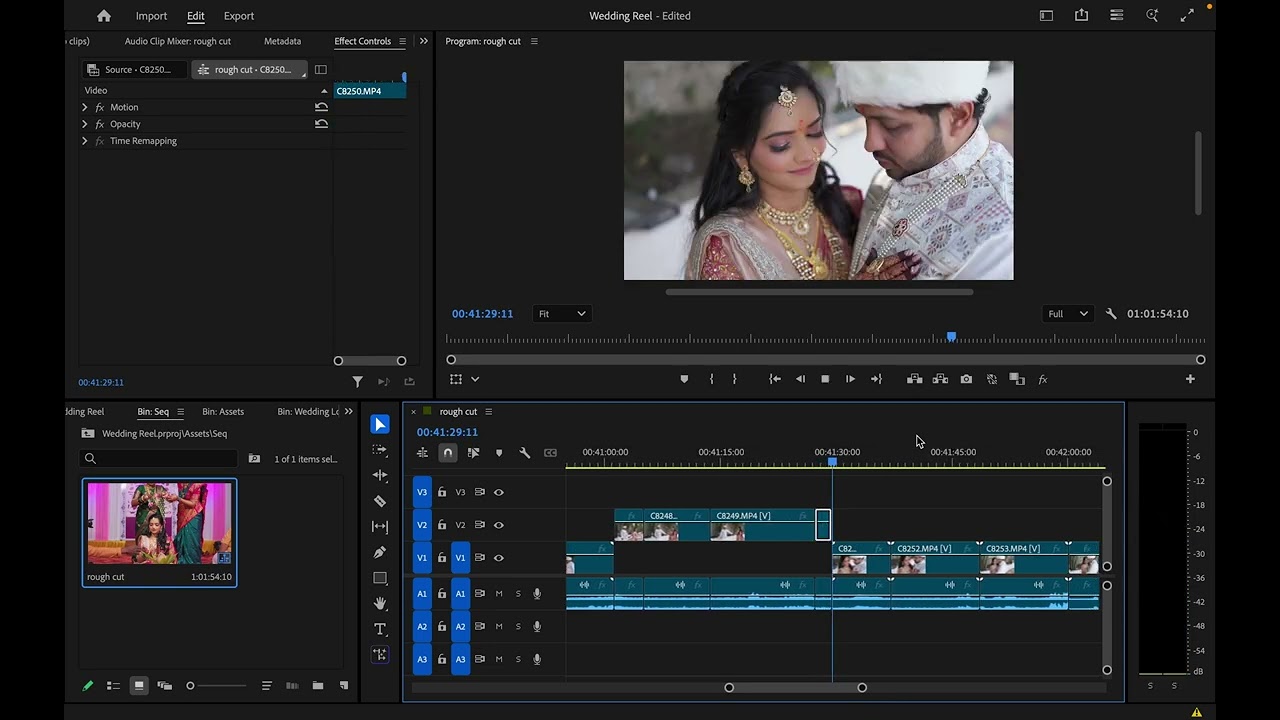Switch to Import tab
1280x720 pixels.
[151, 16]
